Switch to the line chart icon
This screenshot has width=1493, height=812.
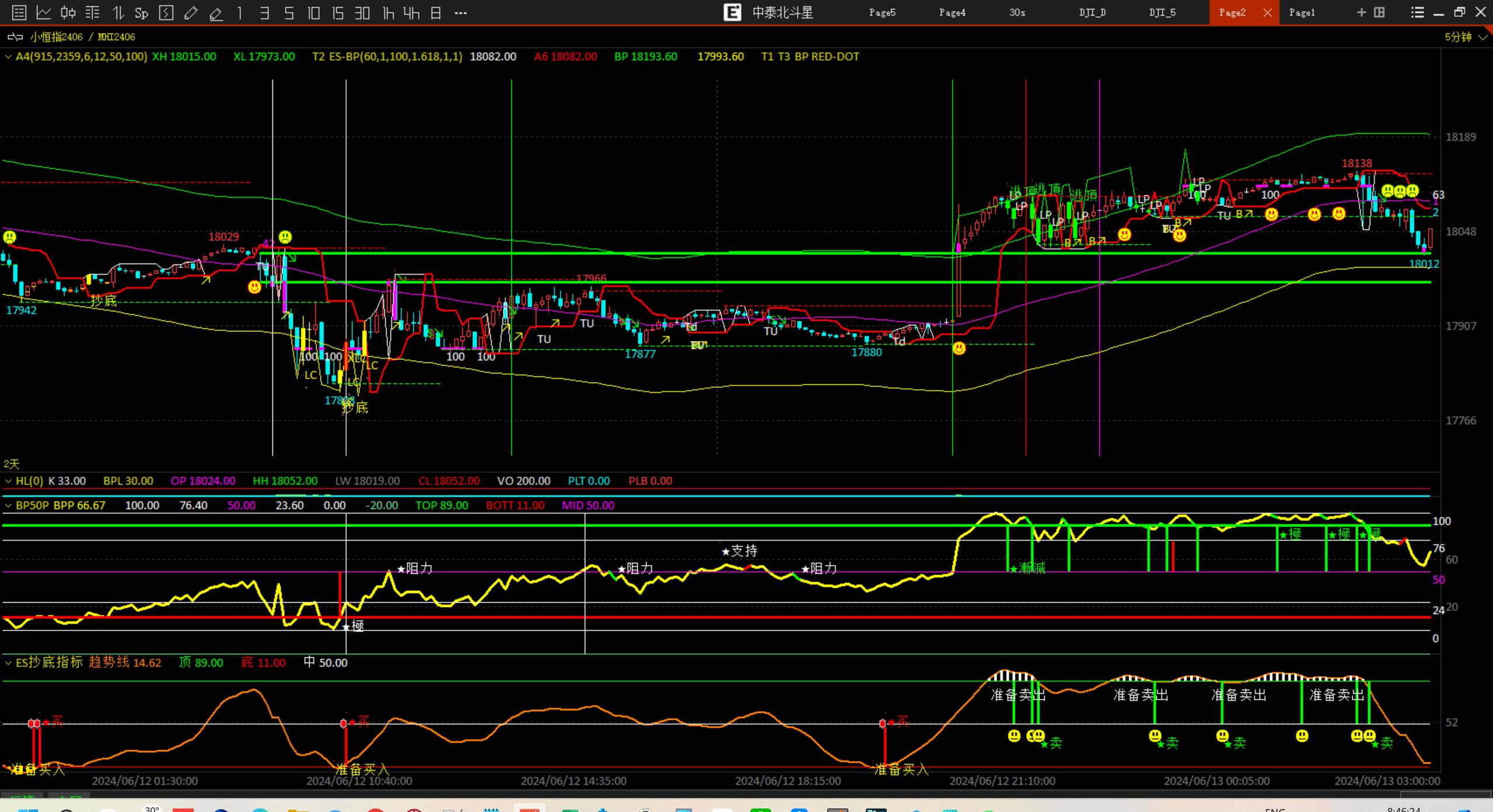pyautogui.click(x=44, y=12)
